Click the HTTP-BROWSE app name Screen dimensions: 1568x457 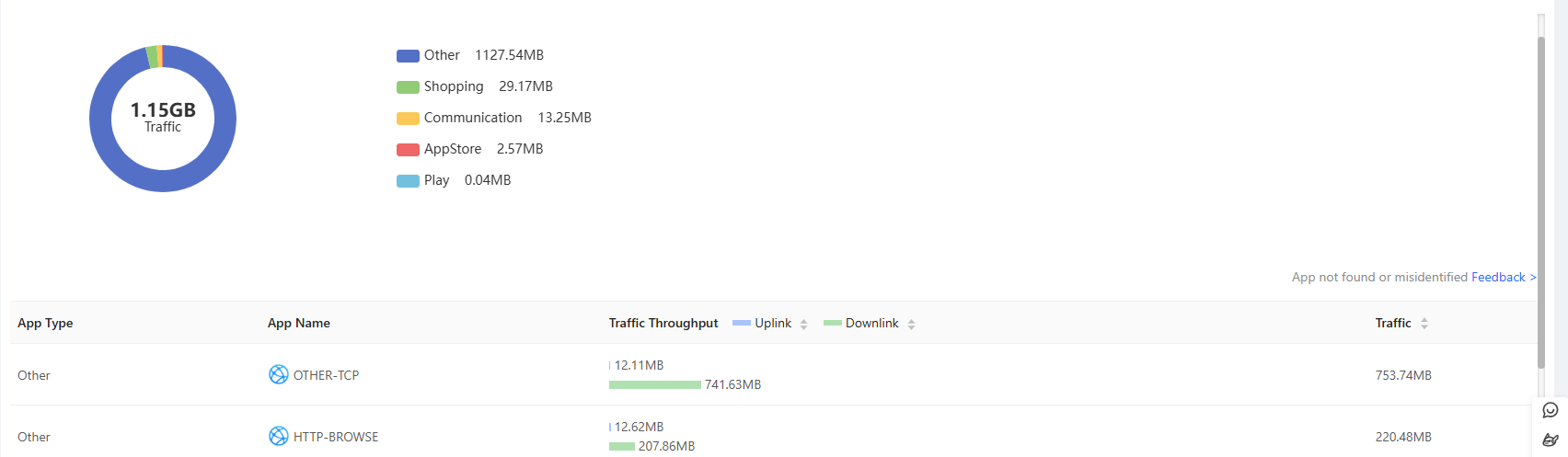[336, 437]
